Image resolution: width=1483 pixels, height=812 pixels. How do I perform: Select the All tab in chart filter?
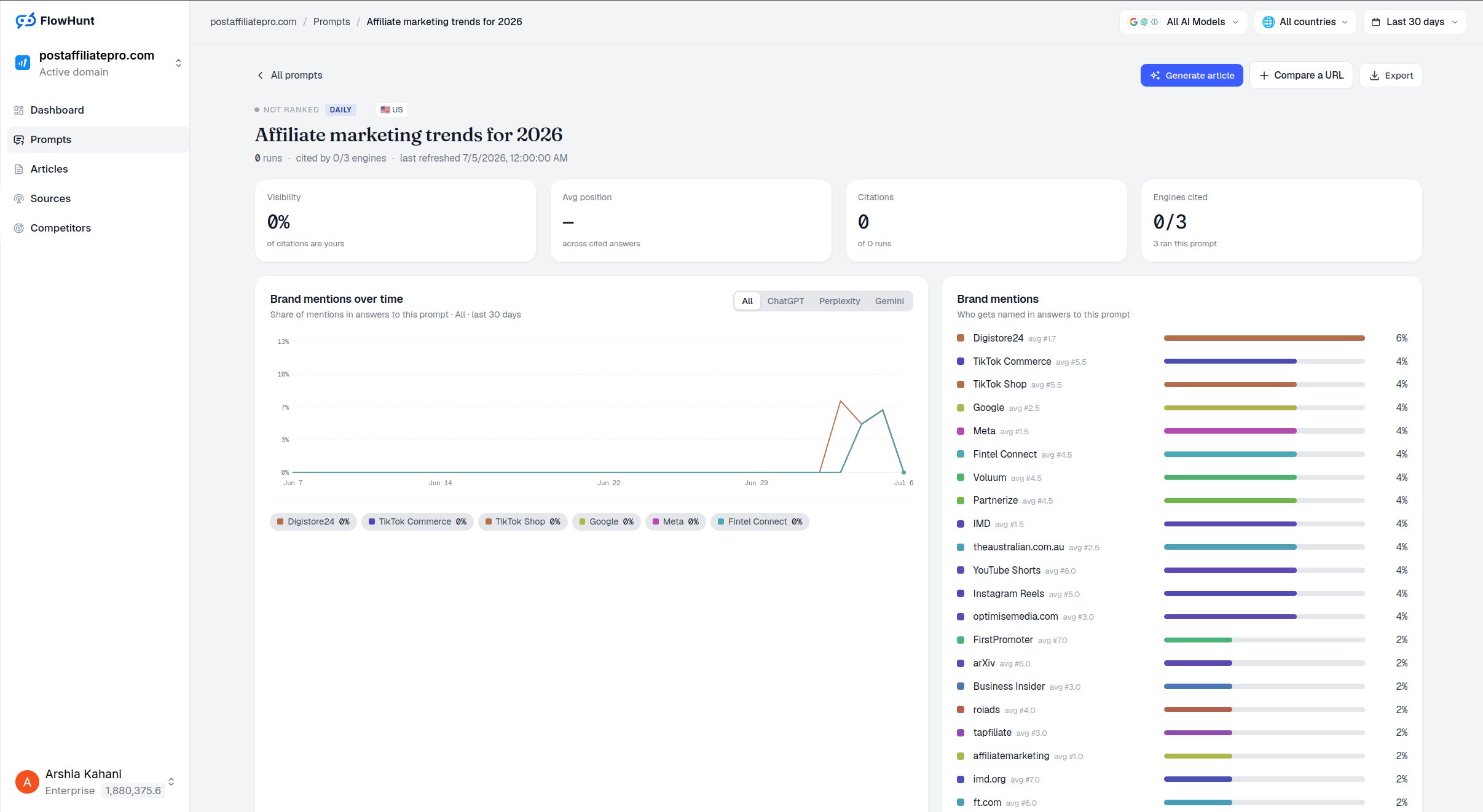(747, 301)
